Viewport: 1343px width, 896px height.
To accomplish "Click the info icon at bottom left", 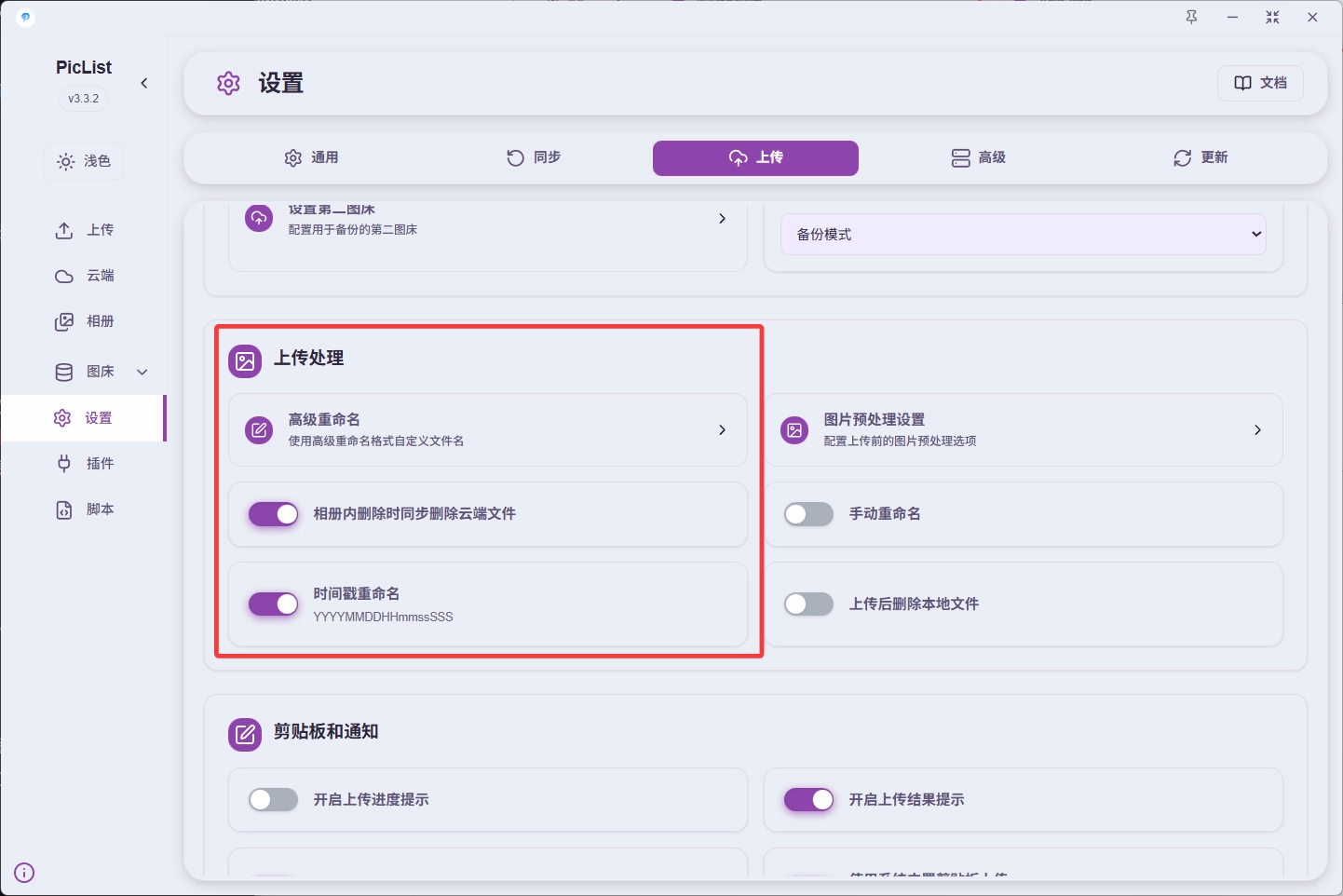I will point(25,873).
